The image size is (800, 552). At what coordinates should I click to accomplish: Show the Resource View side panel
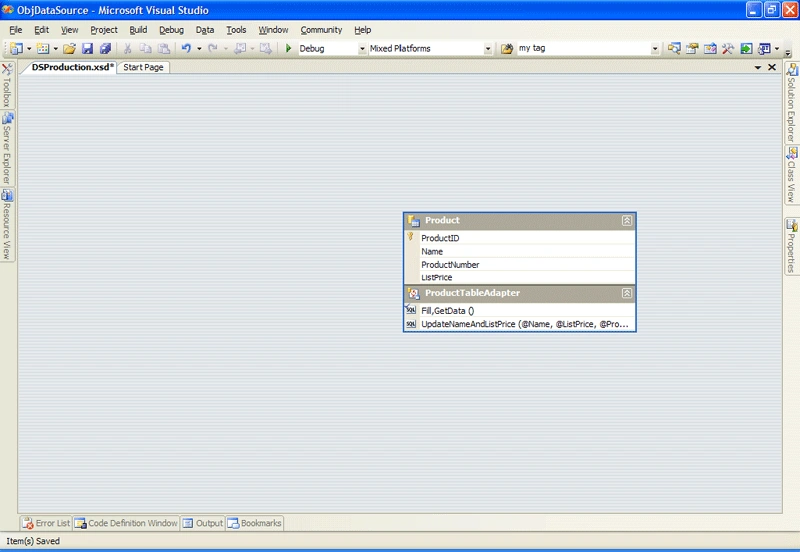(7, 225)
